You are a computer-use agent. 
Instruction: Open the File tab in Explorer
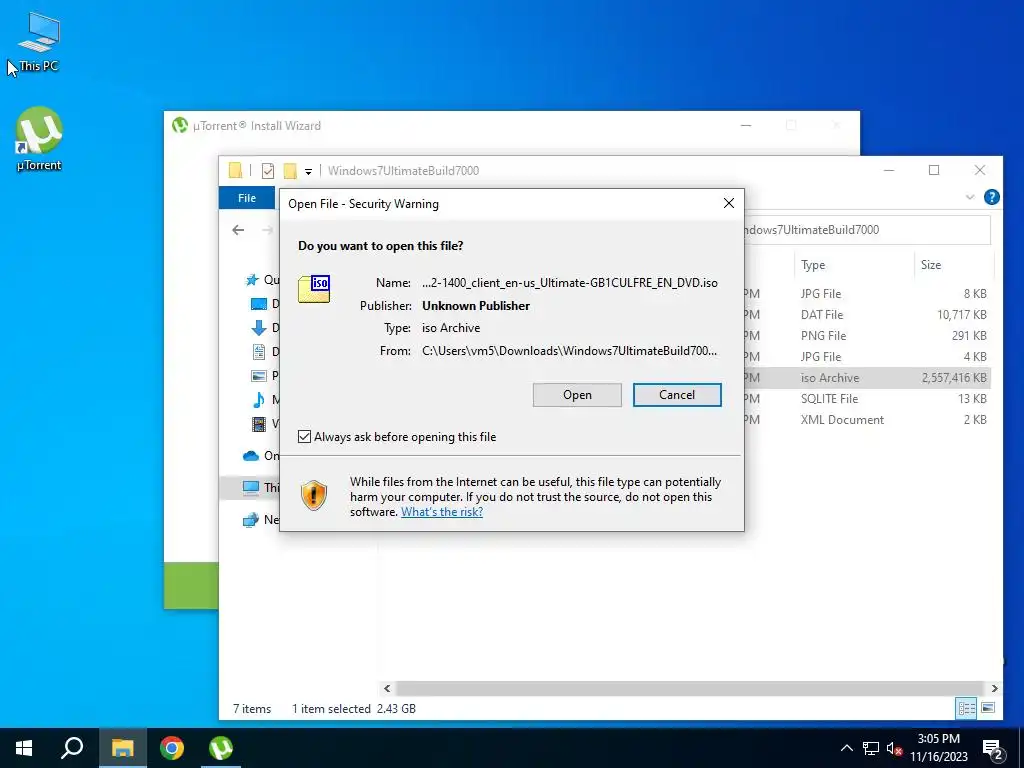(x=247, y=198)
